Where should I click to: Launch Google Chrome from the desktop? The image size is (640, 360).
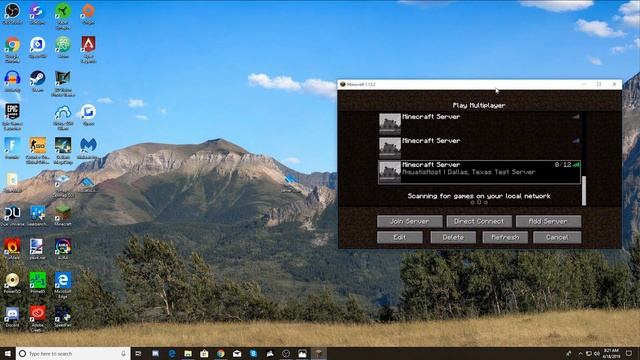tap(12, 49)
